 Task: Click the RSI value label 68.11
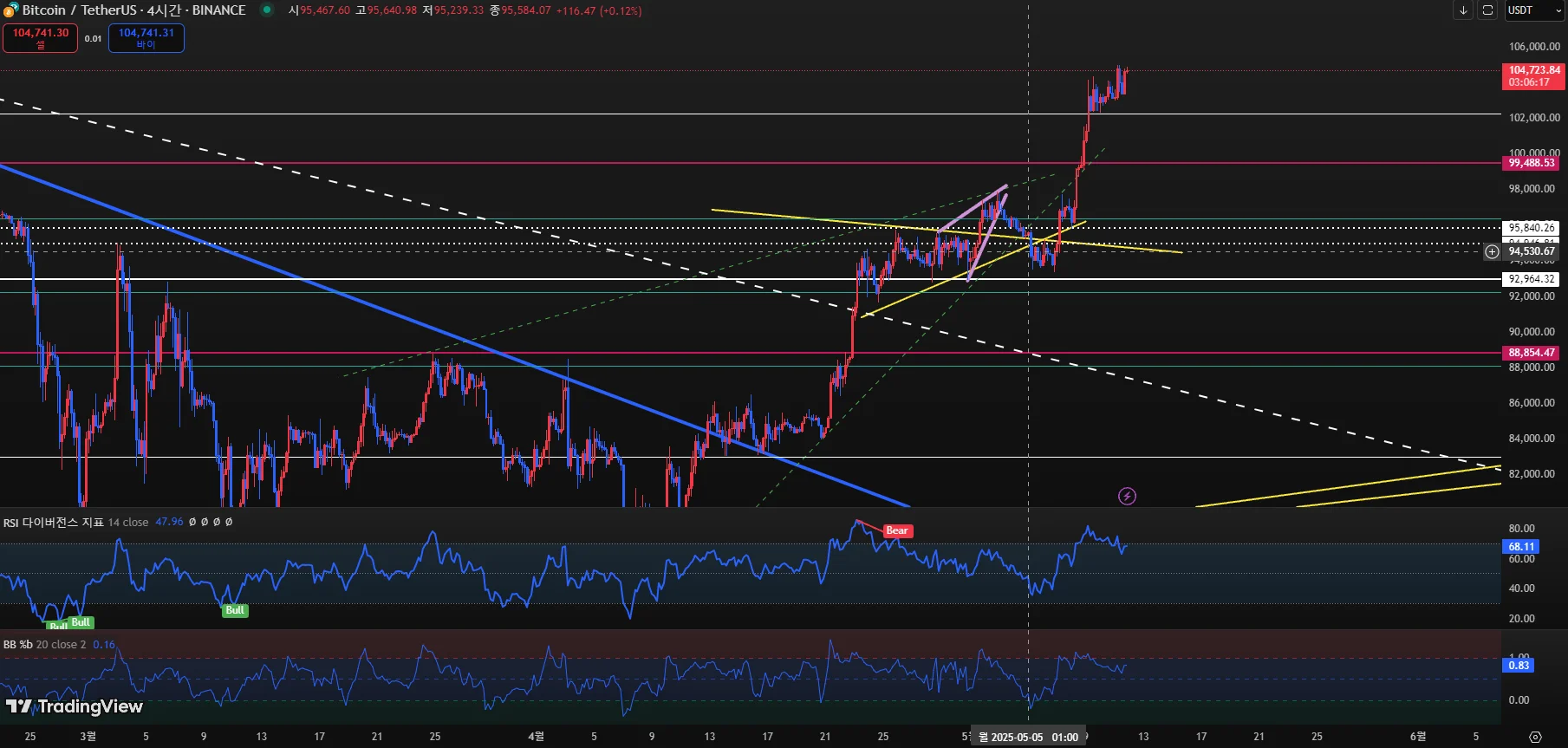pos(1520,547)
